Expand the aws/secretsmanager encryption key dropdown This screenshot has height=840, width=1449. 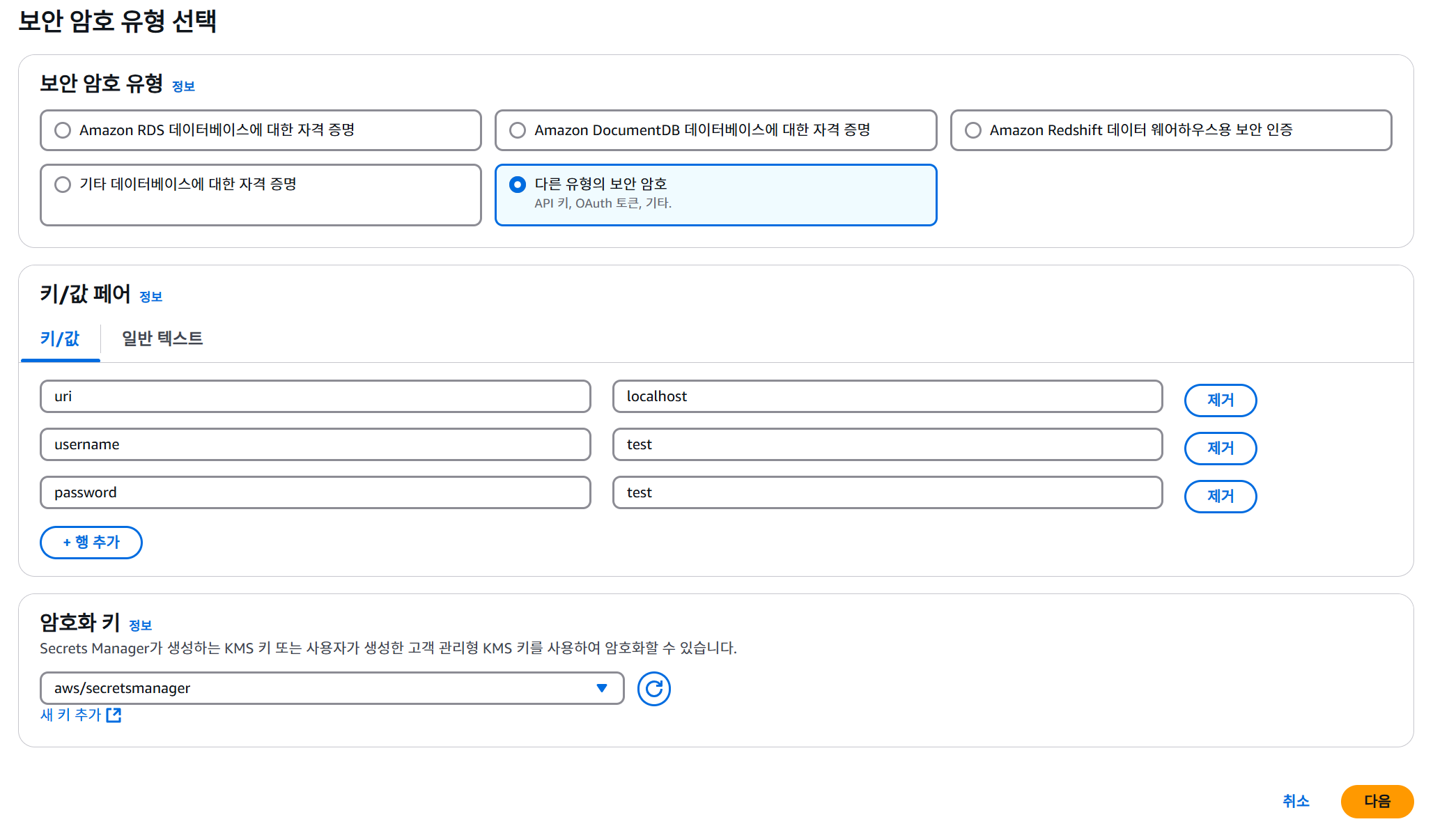(332, 688)
